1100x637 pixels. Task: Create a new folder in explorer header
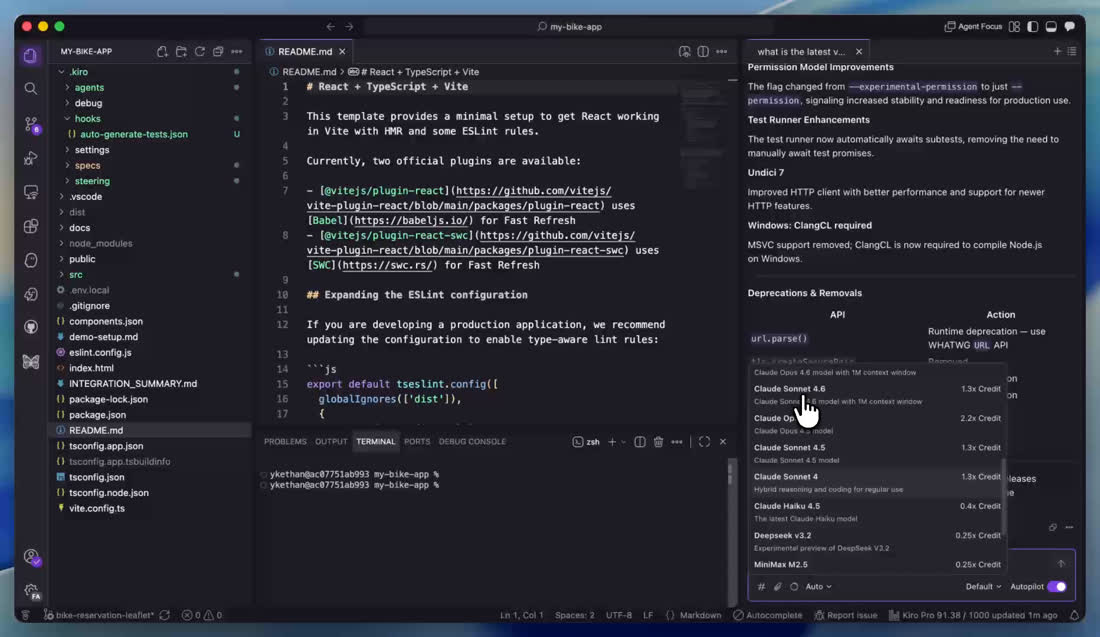tap(181, 51)
